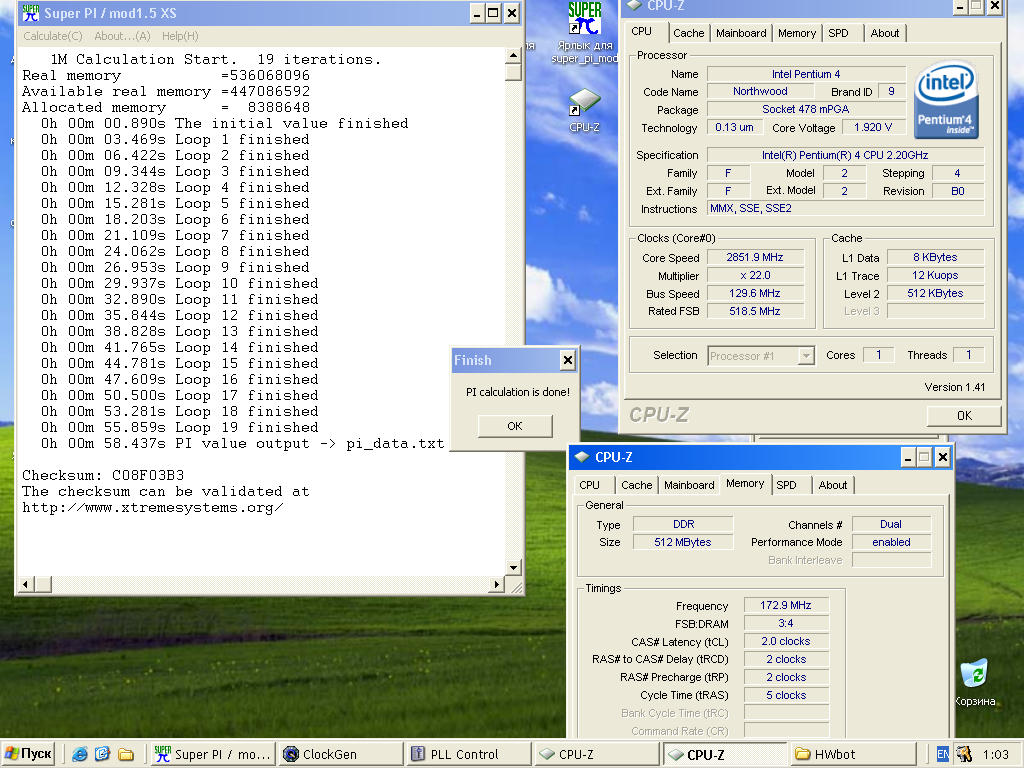Screen dimensions: 1024x768
Task: Click the Rated FSB value 518.5 MHz
Action: point(755,312)
